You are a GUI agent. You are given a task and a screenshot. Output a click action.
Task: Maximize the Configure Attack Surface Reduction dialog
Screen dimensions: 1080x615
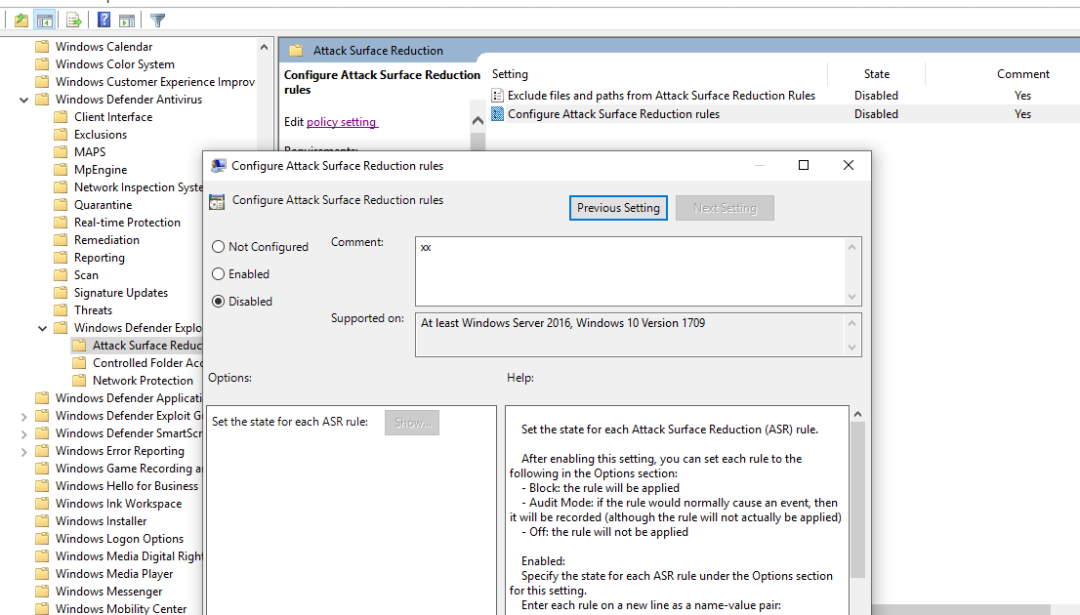803,165
